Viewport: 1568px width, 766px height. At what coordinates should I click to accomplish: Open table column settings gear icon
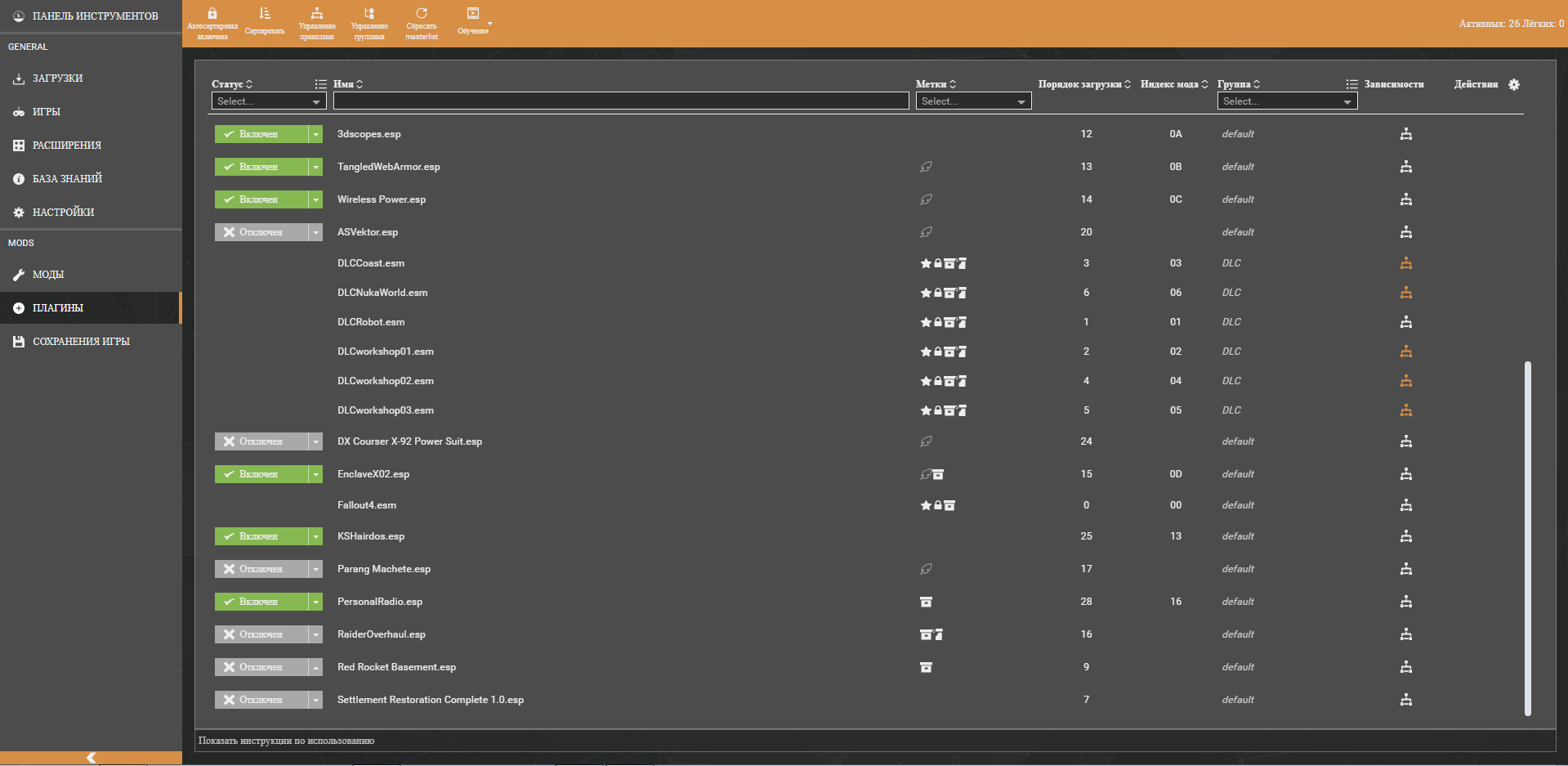1514,85
